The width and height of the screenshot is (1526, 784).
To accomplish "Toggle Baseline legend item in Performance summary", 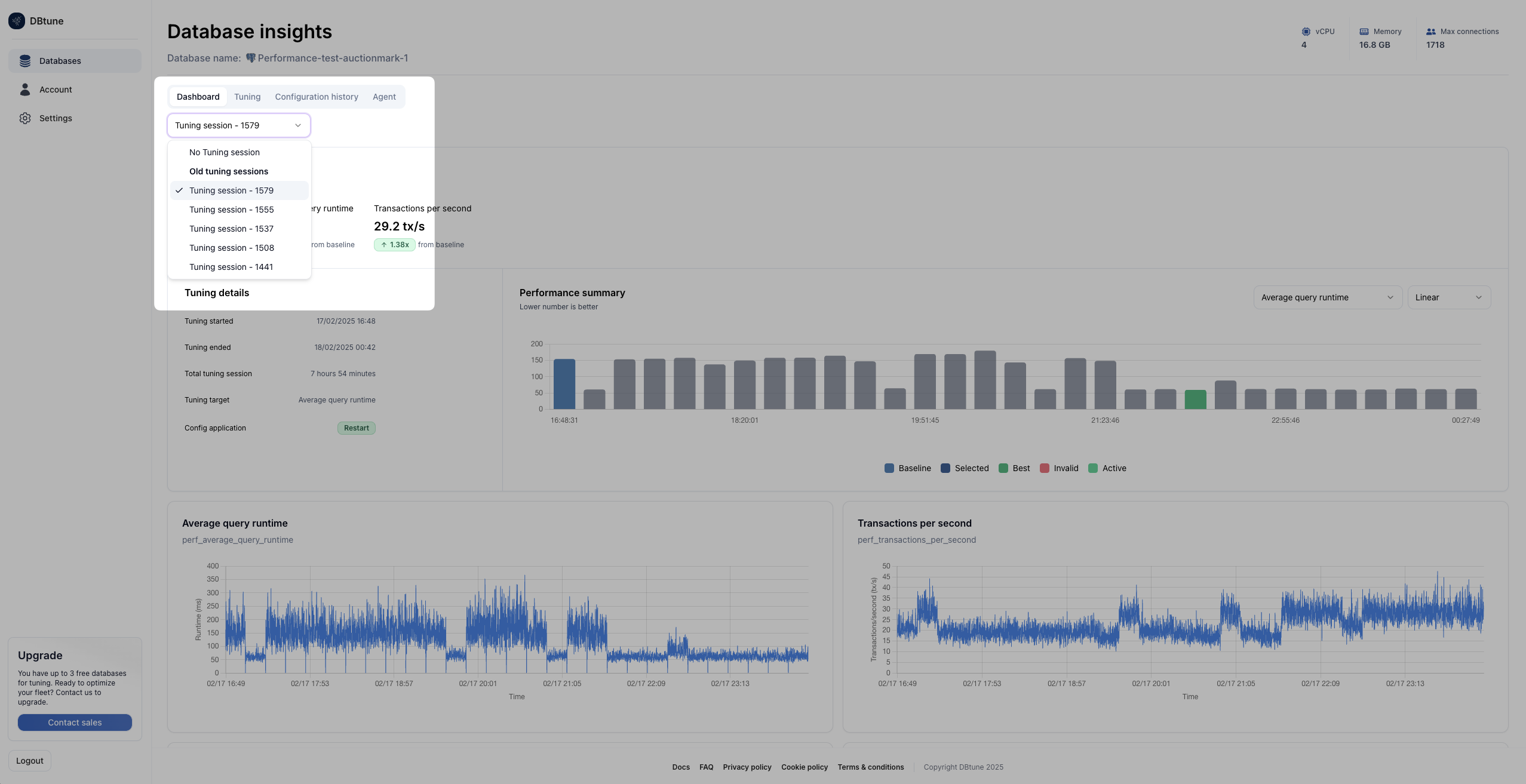I will click(907, 468).
